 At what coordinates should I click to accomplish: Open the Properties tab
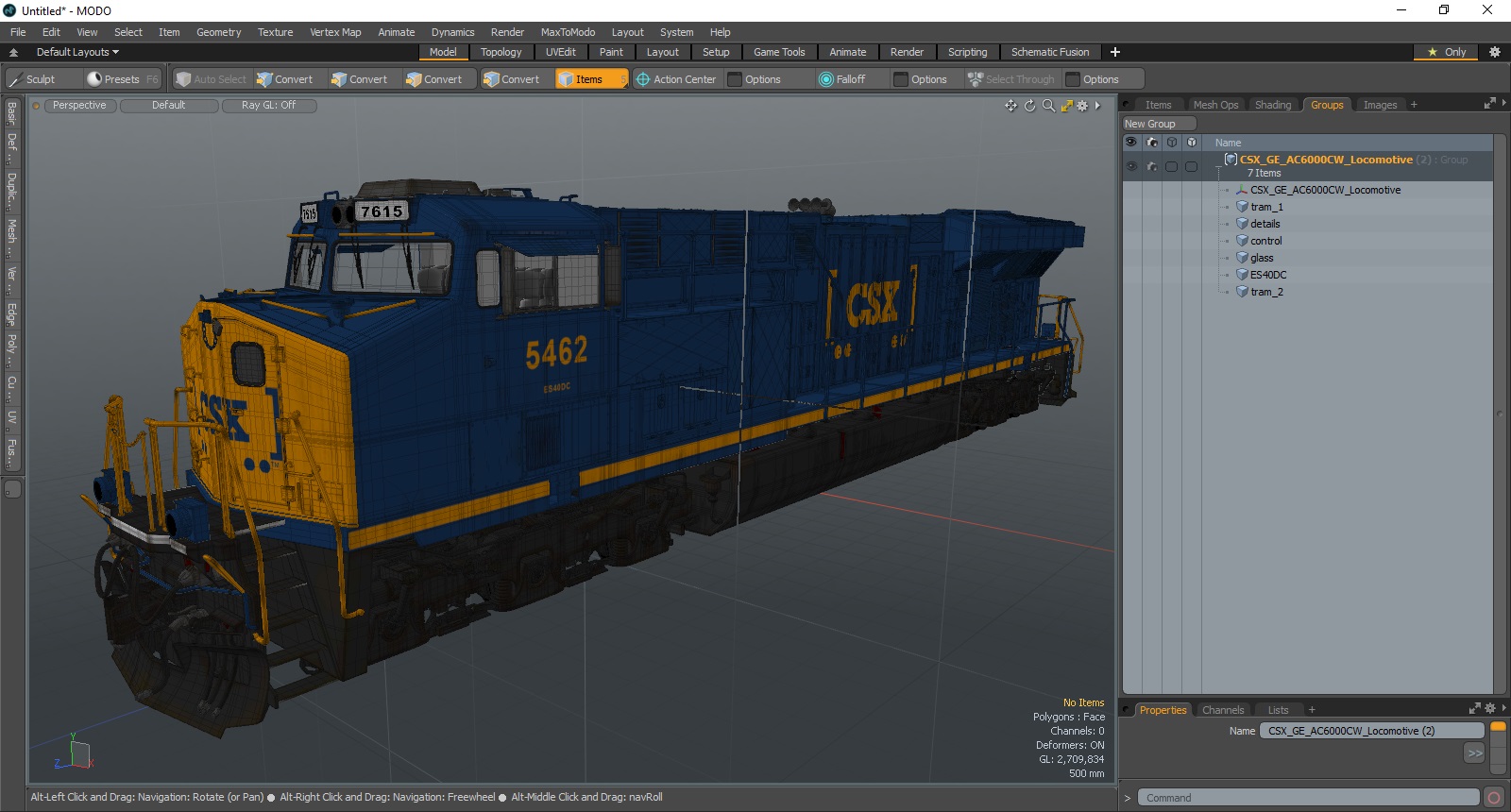(1163, 710)
